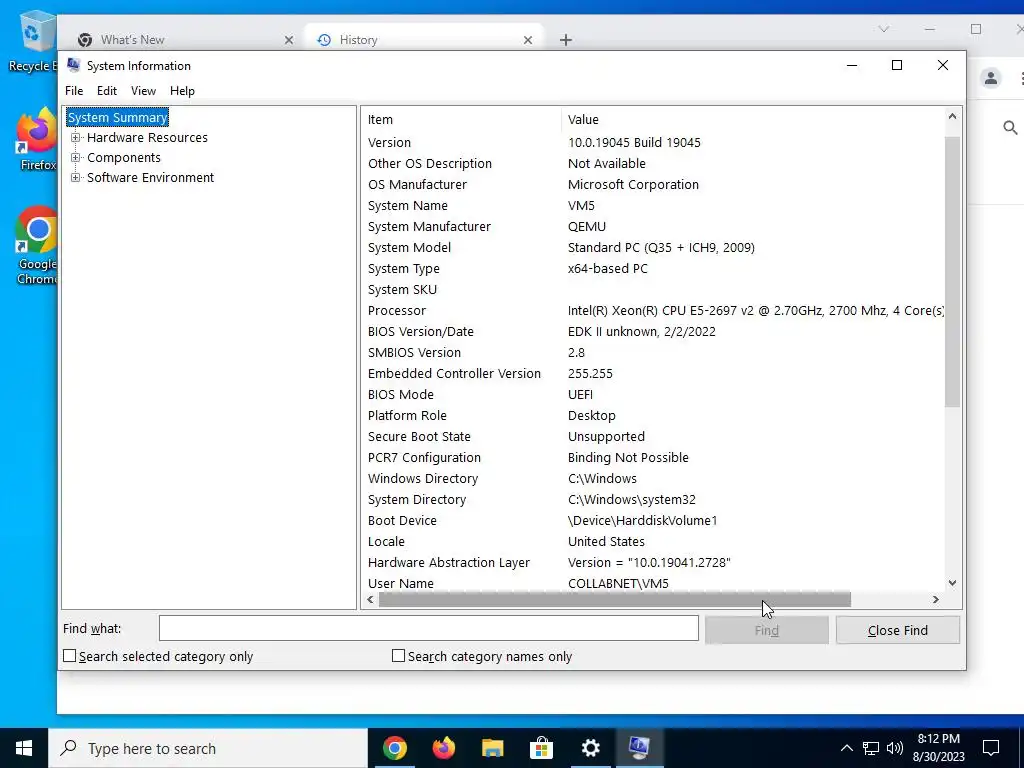Open Microsoft Store from the taskbar

coord(541,748)
